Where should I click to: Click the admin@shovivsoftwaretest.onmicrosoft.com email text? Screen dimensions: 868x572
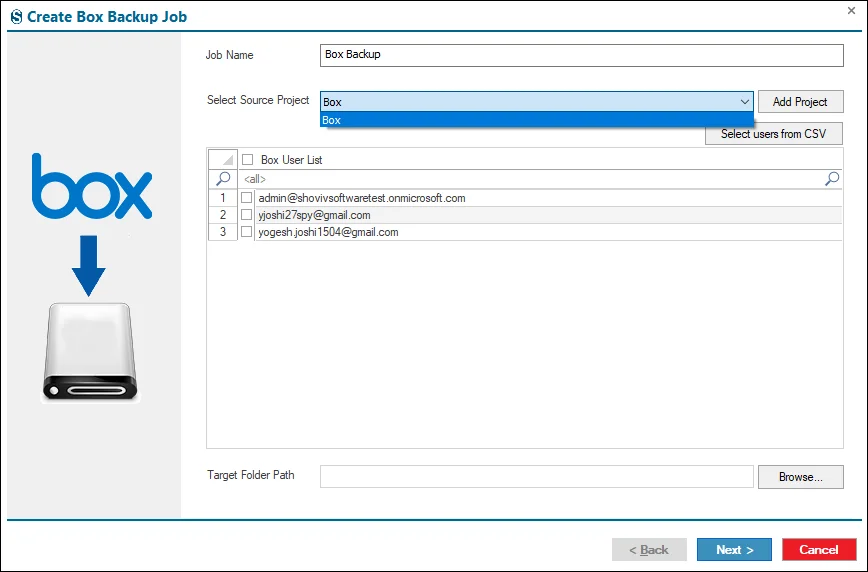coord(362,198)
